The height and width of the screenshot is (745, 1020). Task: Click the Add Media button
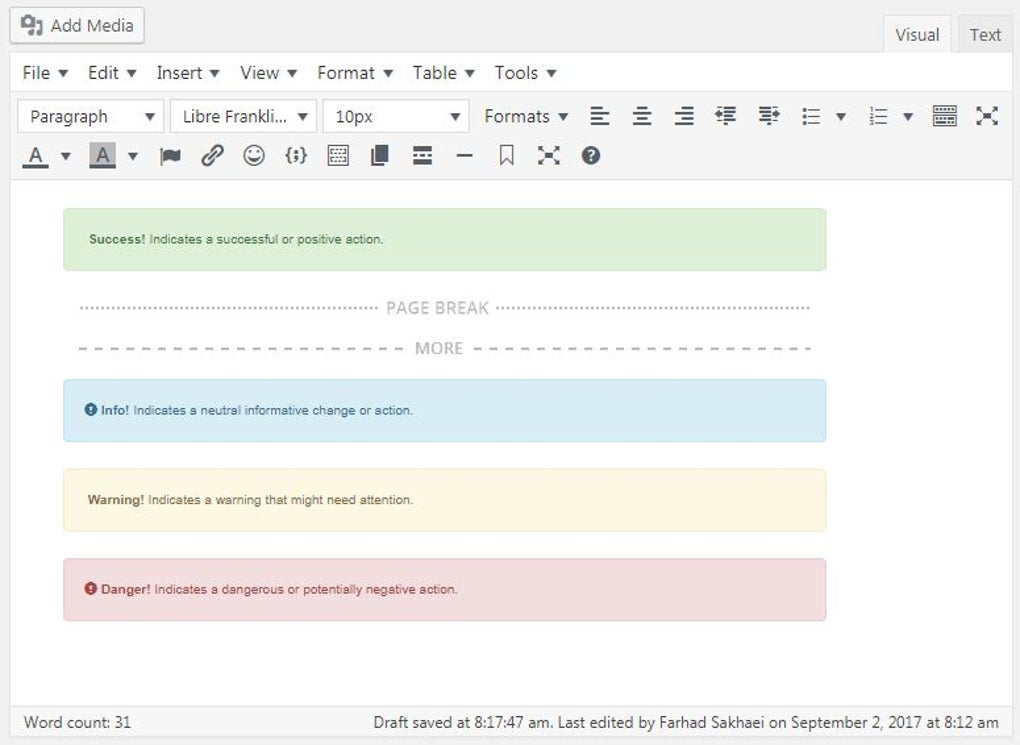tap(76, 26)
